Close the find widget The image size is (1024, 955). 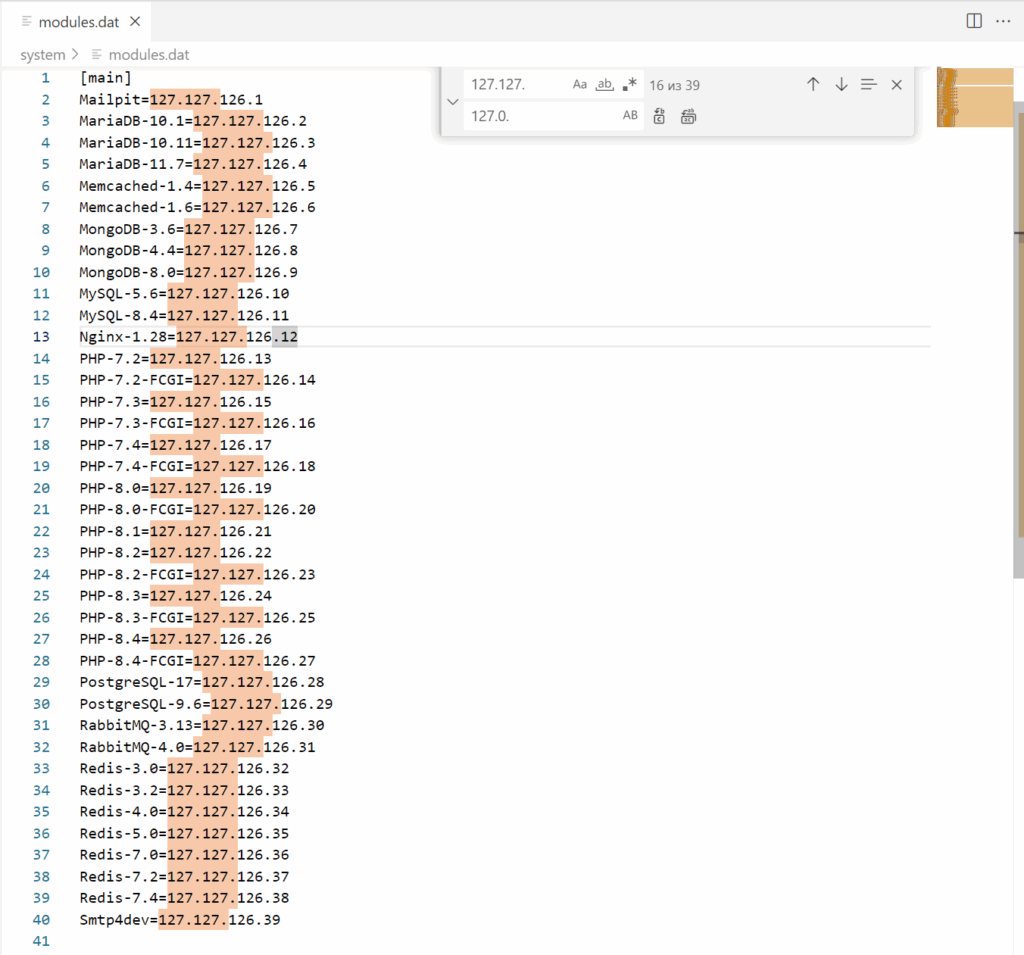897,84
